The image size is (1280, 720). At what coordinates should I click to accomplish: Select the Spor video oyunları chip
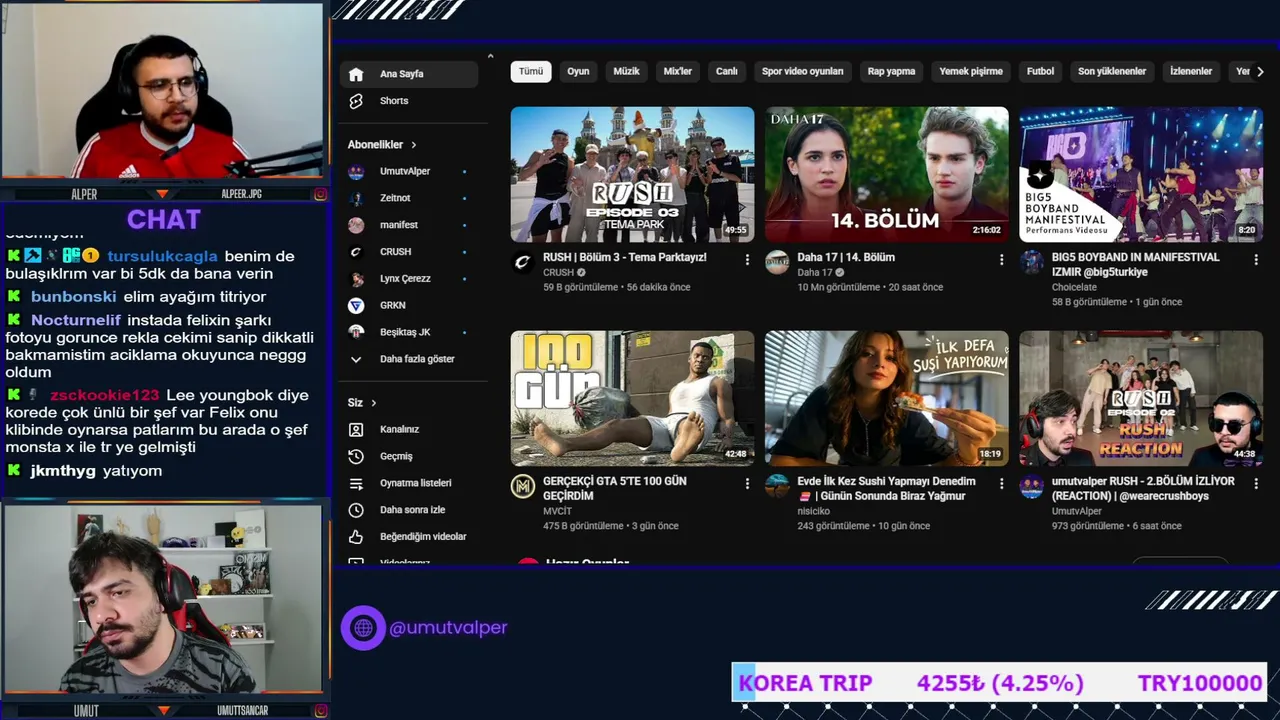[x=803, y=72]
